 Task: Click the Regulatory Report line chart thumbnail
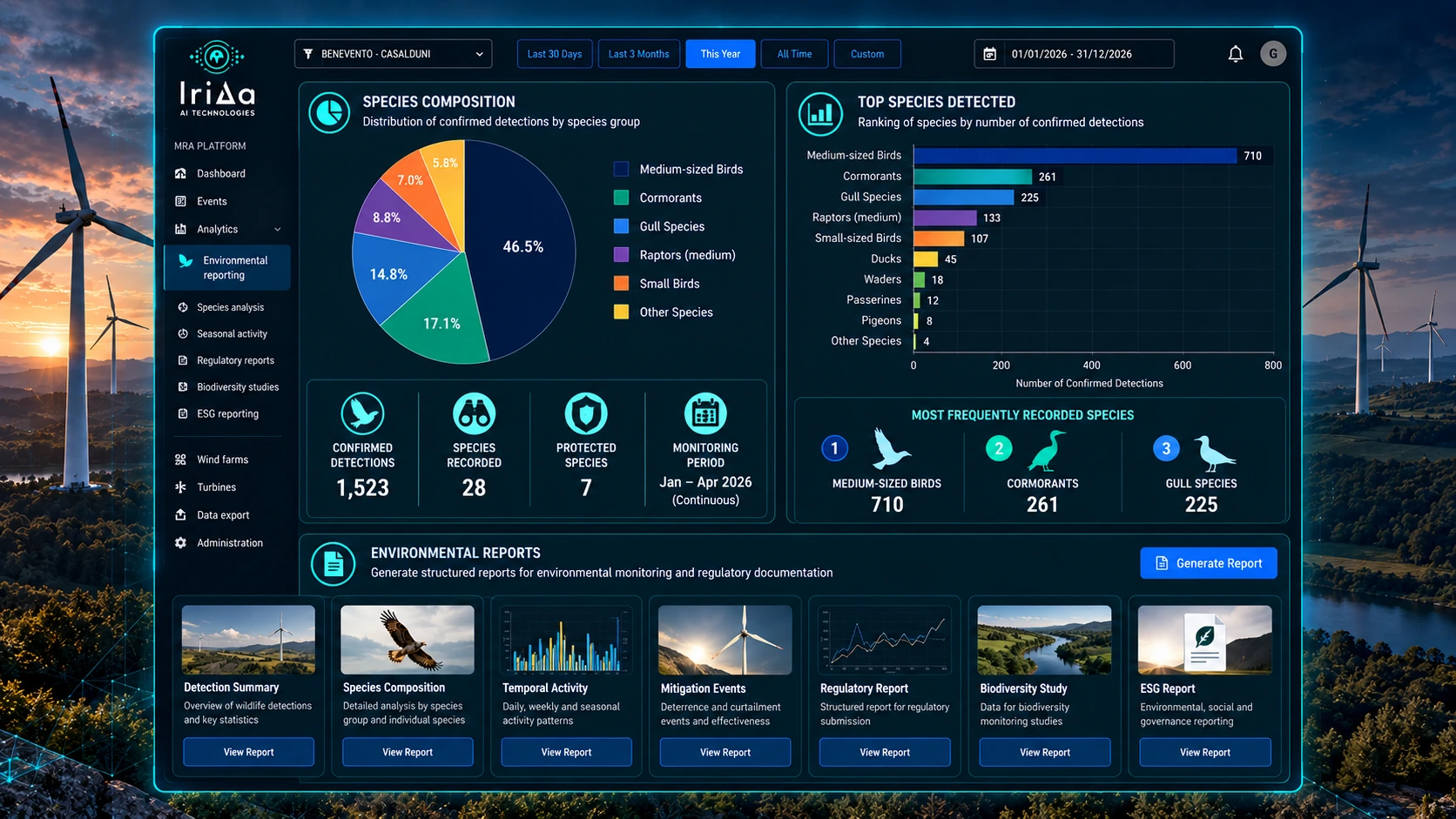[885, 640]
